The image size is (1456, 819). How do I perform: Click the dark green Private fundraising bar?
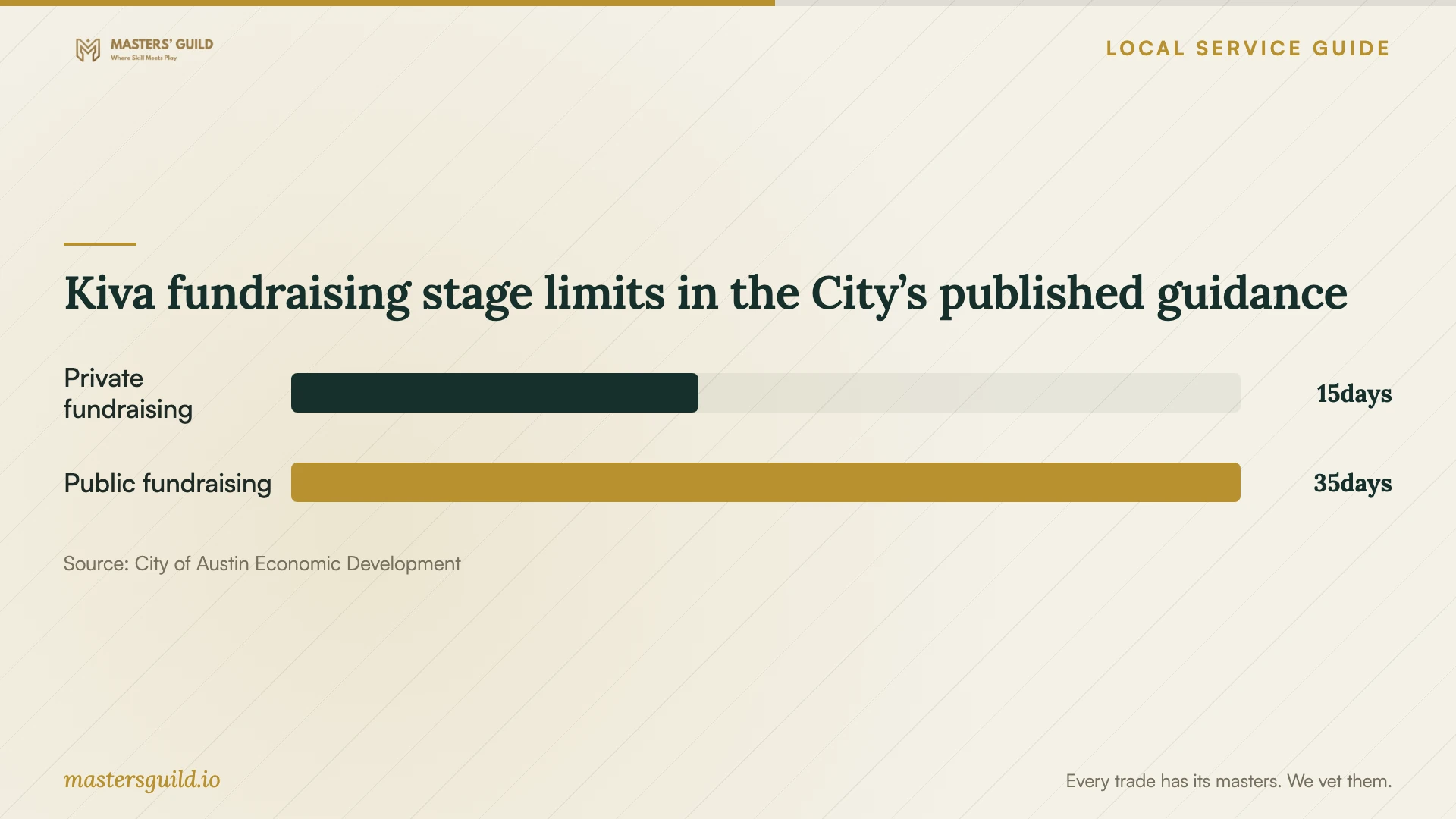pos(494,393)
